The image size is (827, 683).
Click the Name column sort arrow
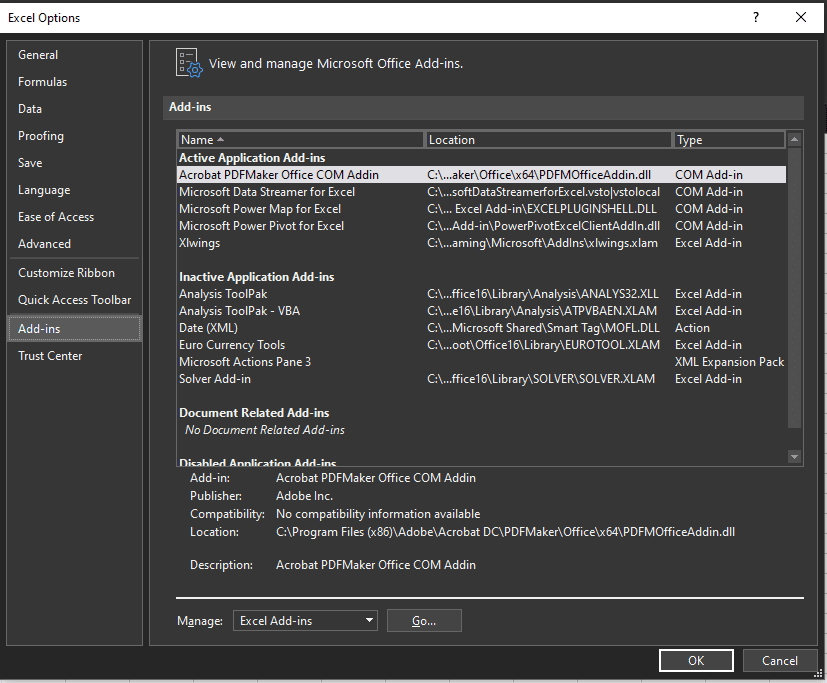coord(220,140)
